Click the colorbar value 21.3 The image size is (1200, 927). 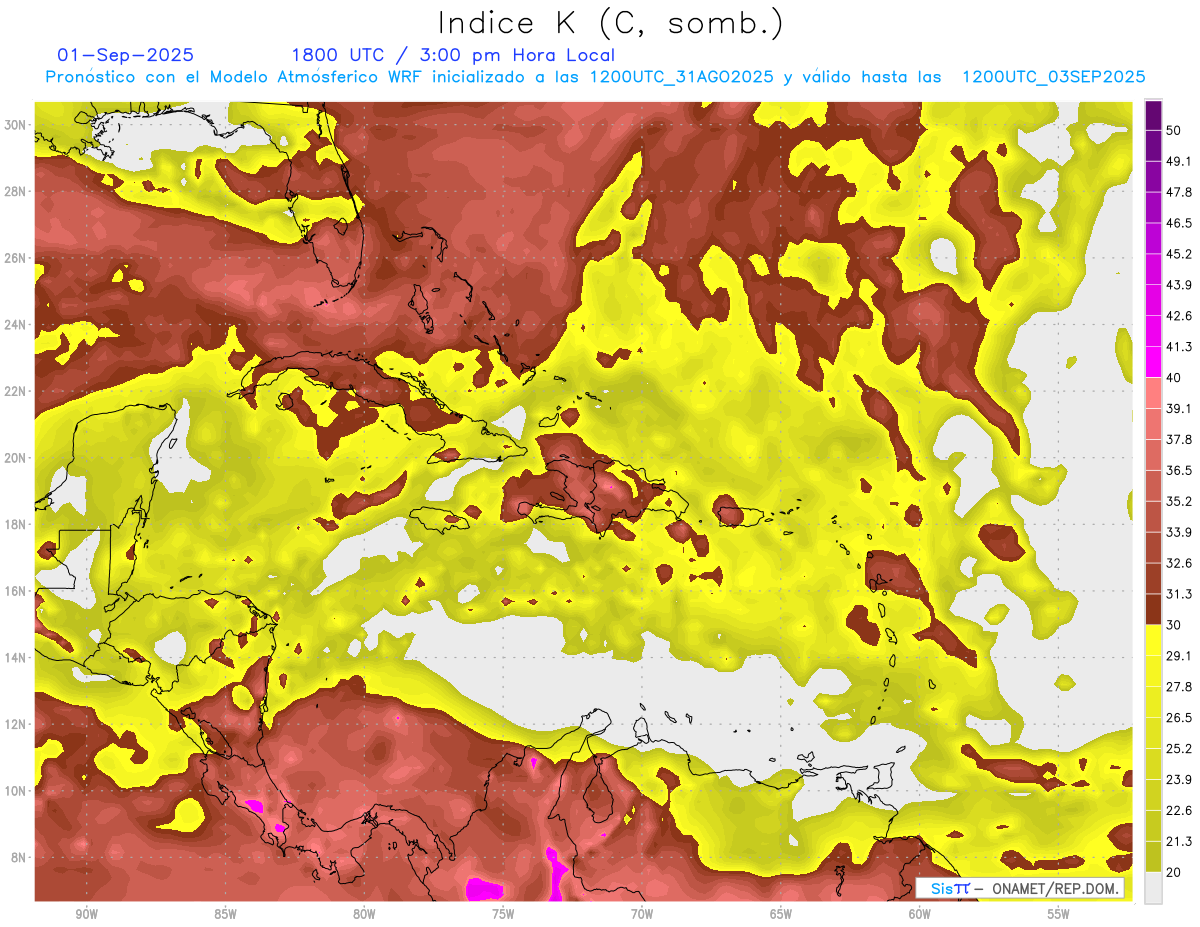point(1179,842)
